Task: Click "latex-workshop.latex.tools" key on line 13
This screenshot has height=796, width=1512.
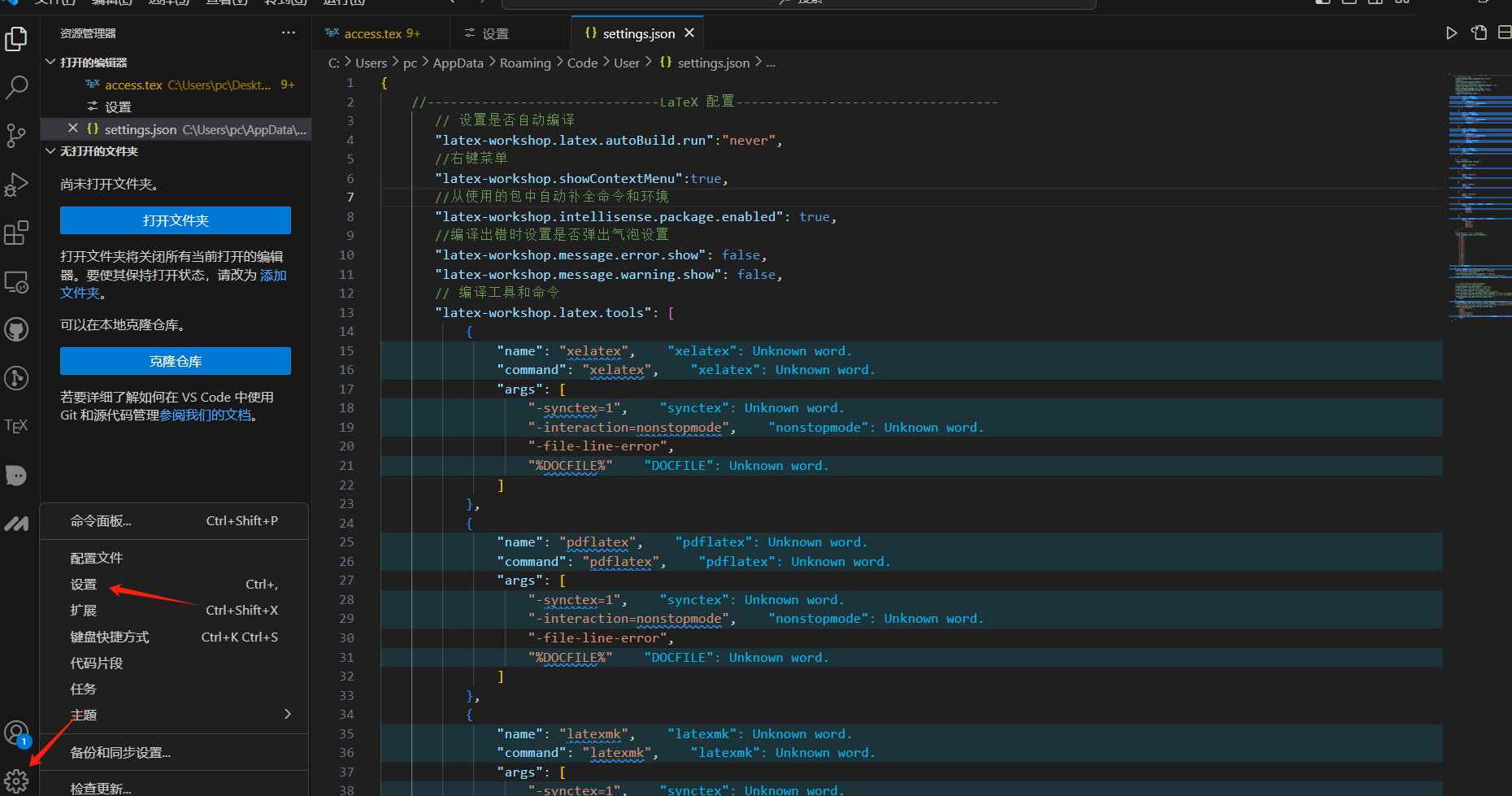Action: coord(543,313)
